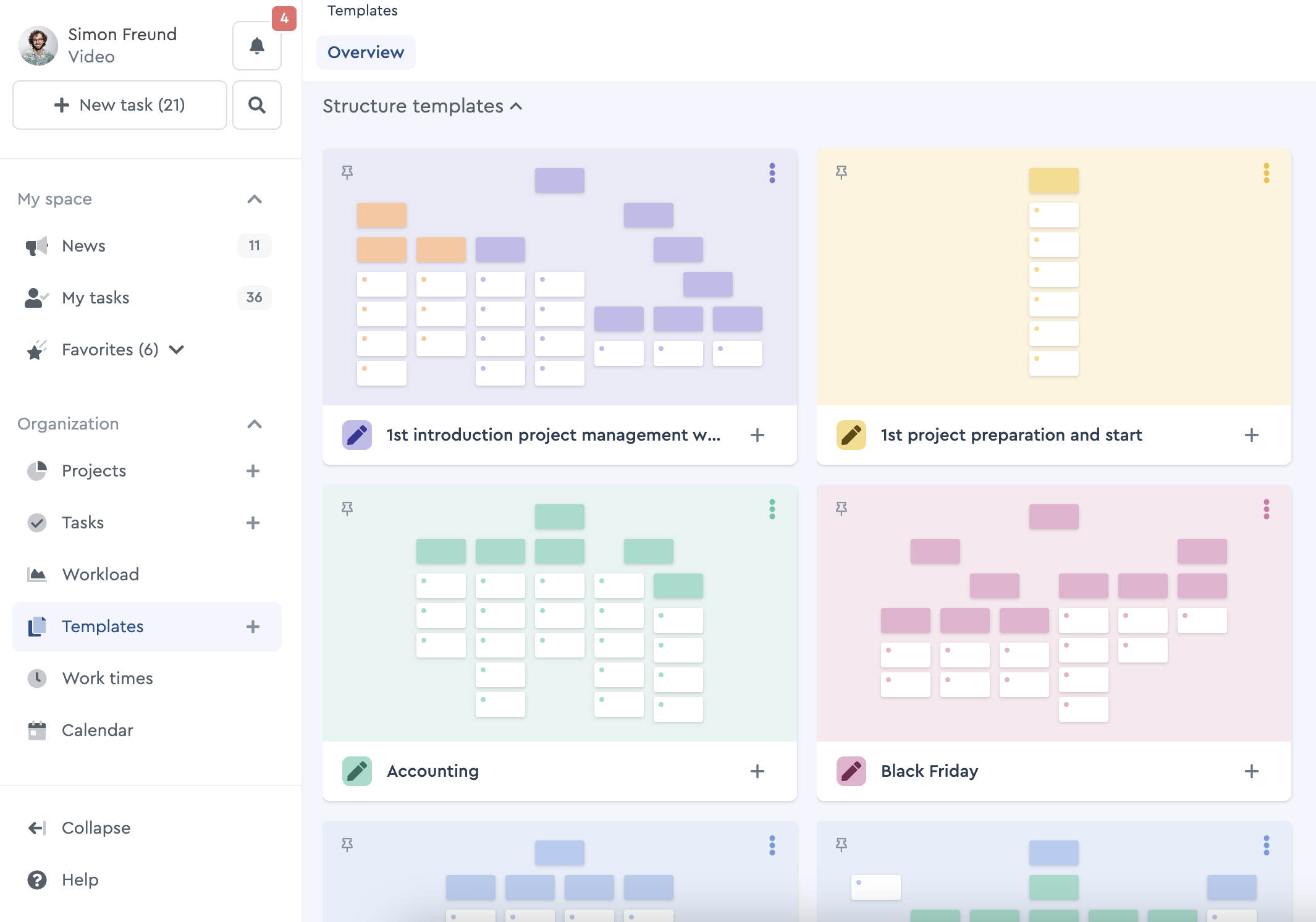The height and width of the screenshot is (922, 1316).
Task: Open the Accounting template preview thumbnail
Action: [x=560, y=613]
